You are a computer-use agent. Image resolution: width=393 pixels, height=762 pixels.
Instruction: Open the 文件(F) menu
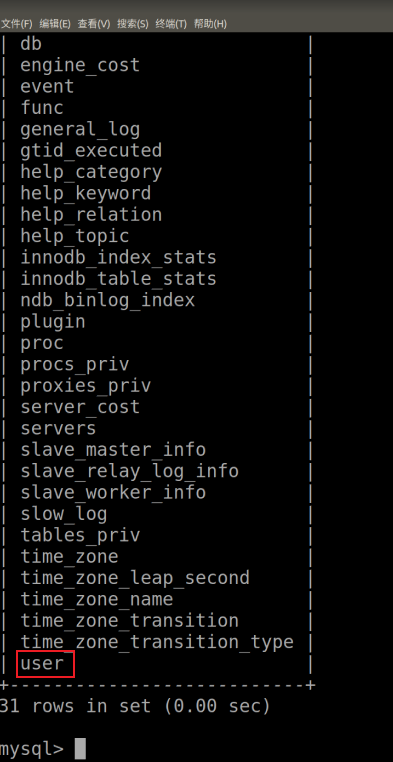17,23
